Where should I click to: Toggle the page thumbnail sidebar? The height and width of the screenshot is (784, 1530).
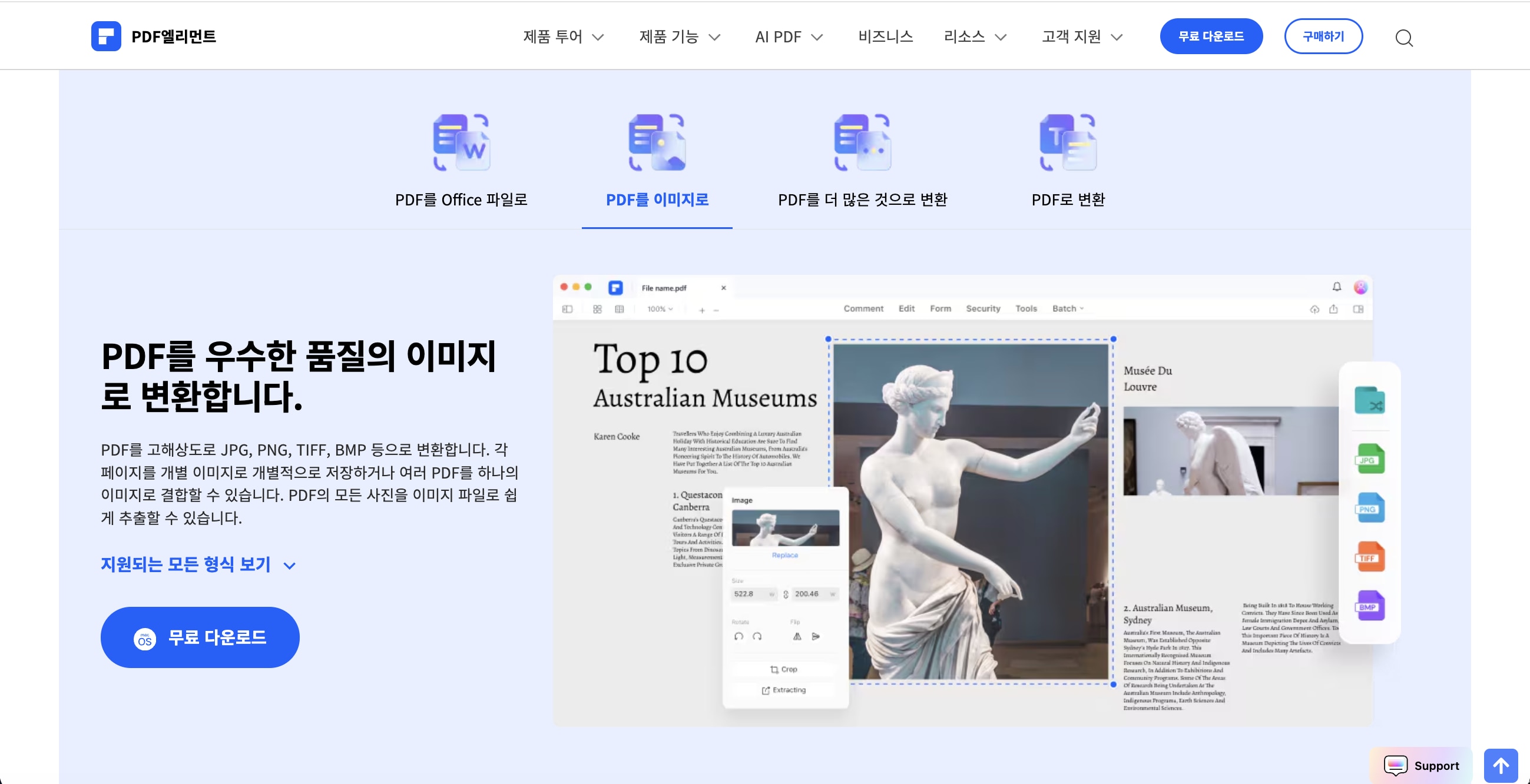(568, 309)
